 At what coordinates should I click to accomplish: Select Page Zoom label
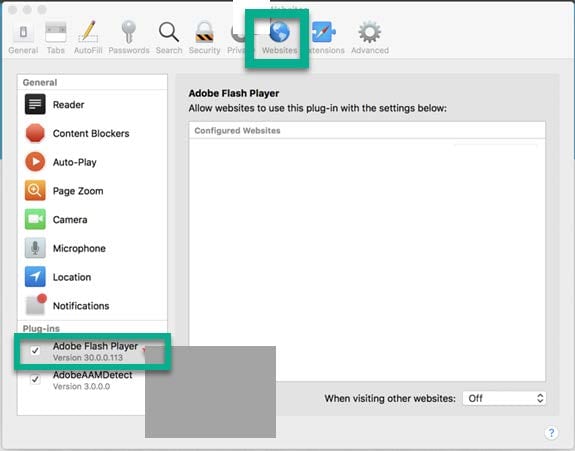coord(78,191)
